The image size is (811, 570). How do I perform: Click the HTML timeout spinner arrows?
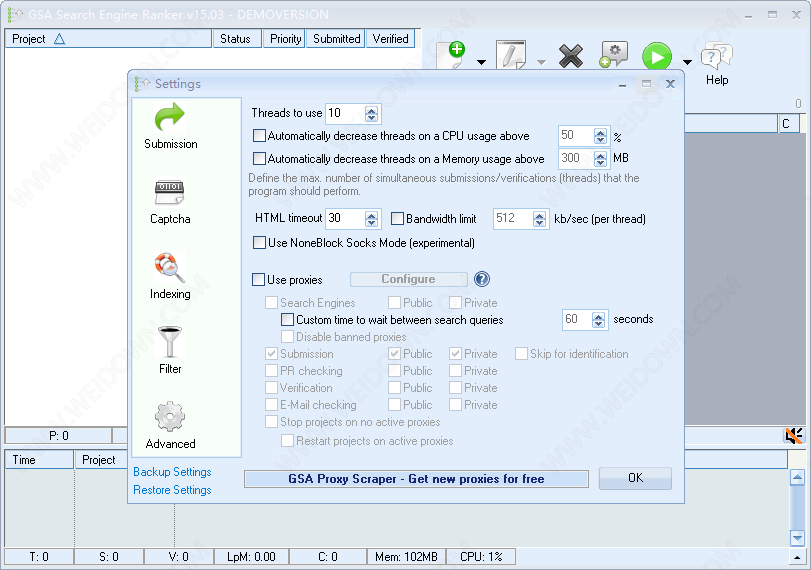(x=371, y=219)
